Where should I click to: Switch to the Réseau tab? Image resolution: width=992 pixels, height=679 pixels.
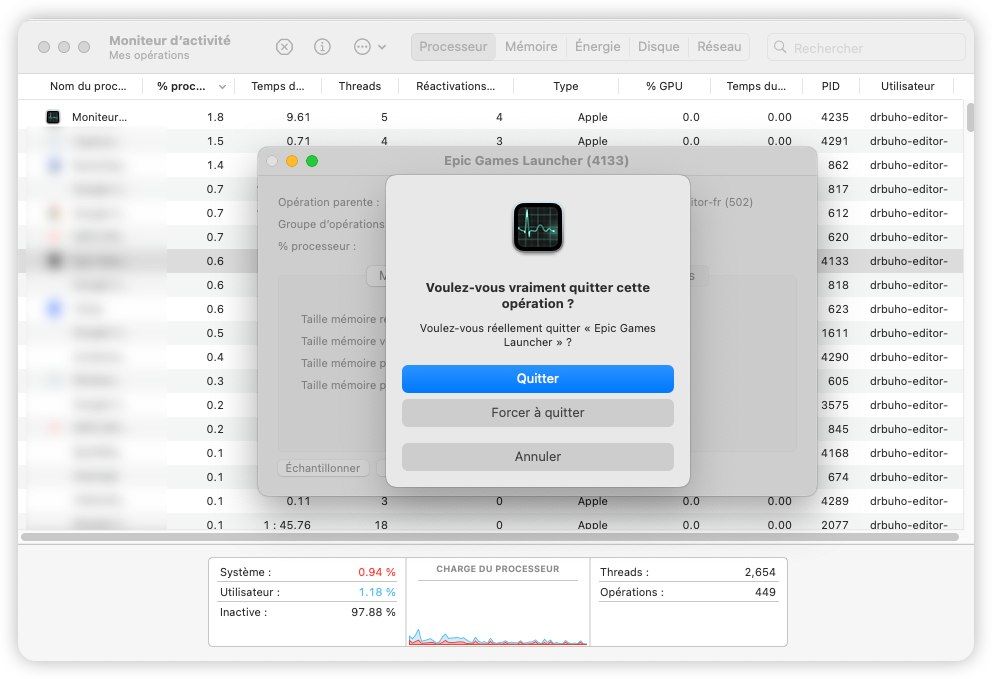(x=719, y=47)
